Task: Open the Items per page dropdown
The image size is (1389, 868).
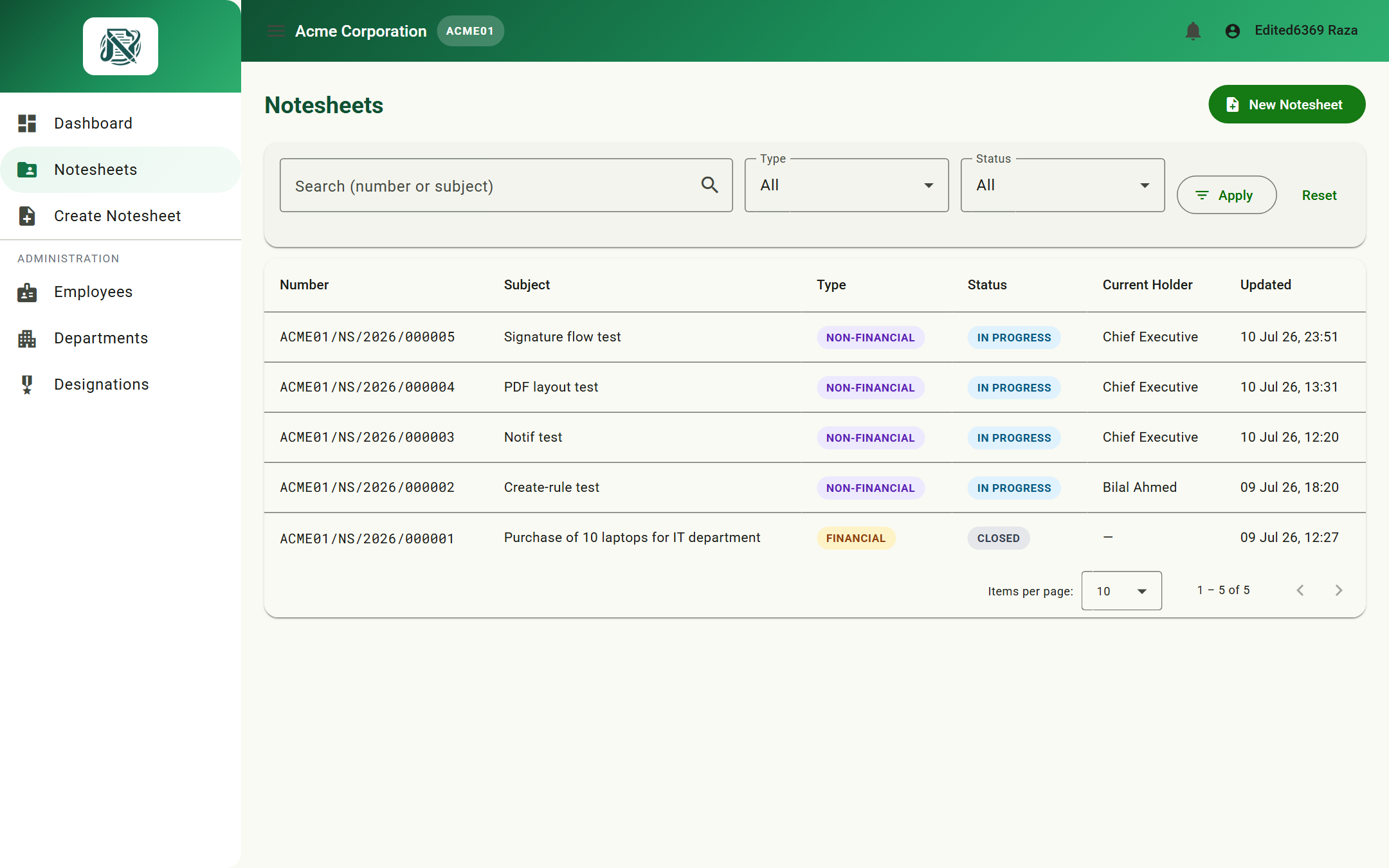Action: pos(1121,591)
